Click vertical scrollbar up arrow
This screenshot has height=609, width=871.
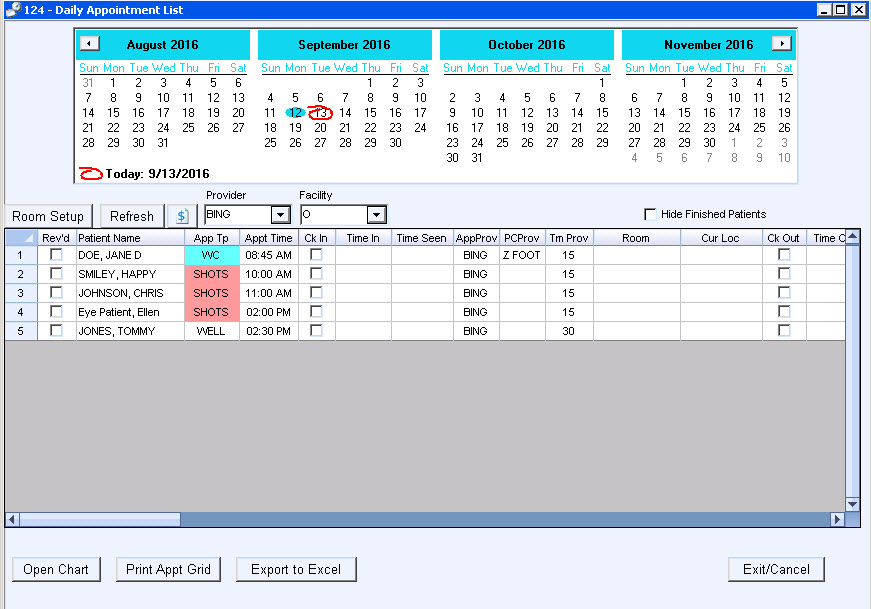point(852,237)
